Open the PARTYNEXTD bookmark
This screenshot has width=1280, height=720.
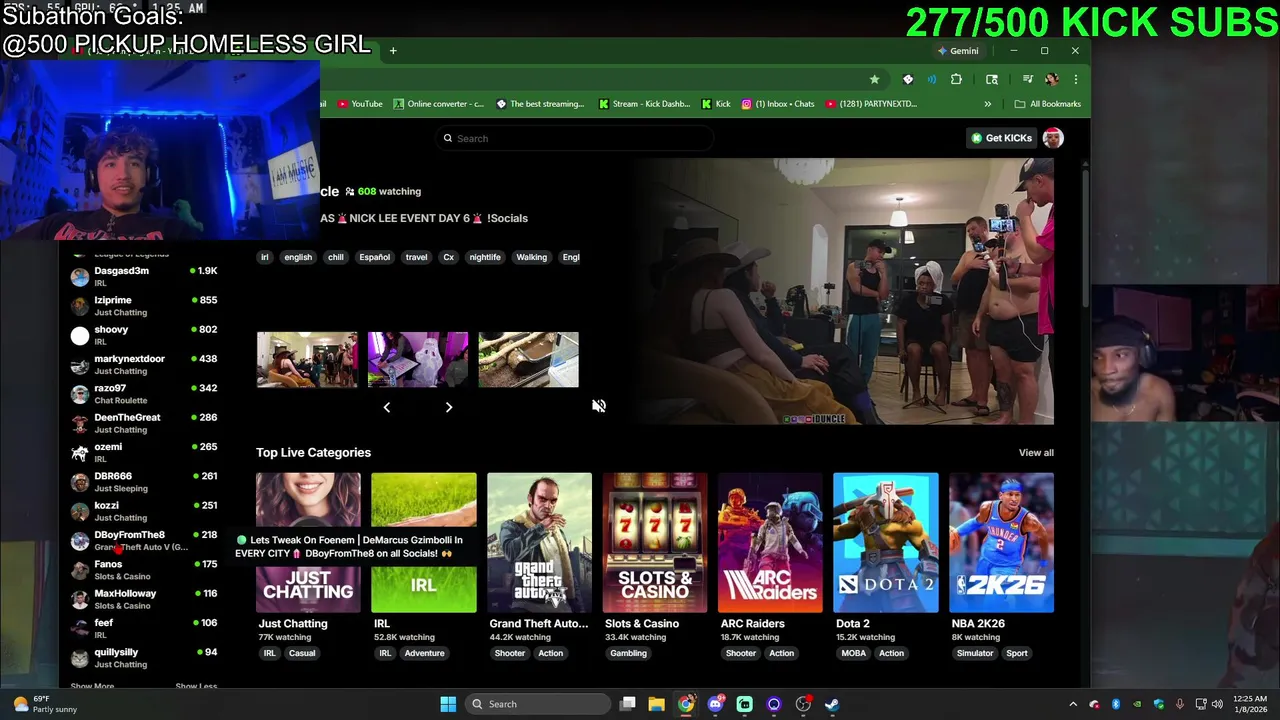[872, 104]
